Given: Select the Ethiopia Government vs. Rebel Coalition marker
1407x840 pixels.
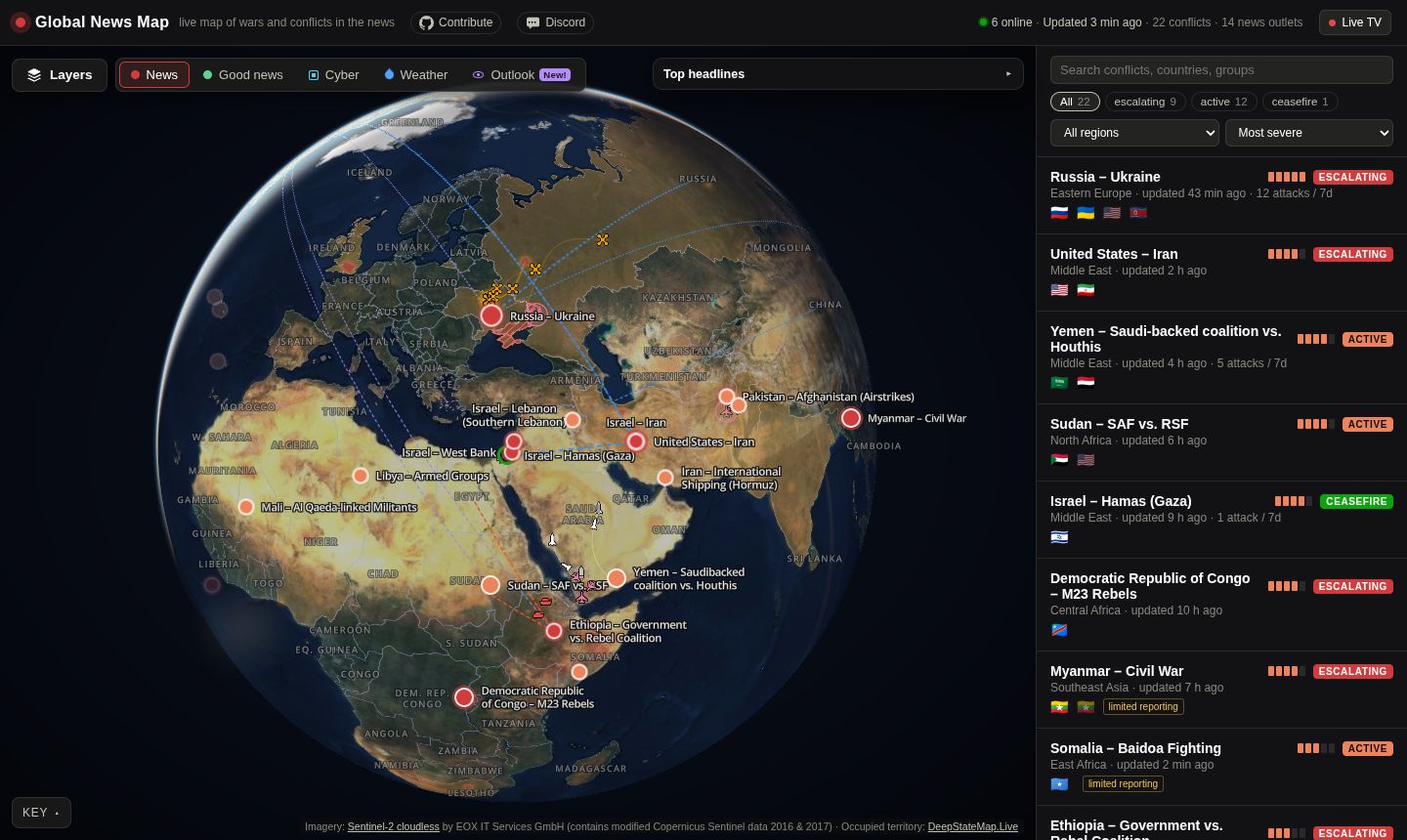Looking at the screenshot, I should 554,631.
